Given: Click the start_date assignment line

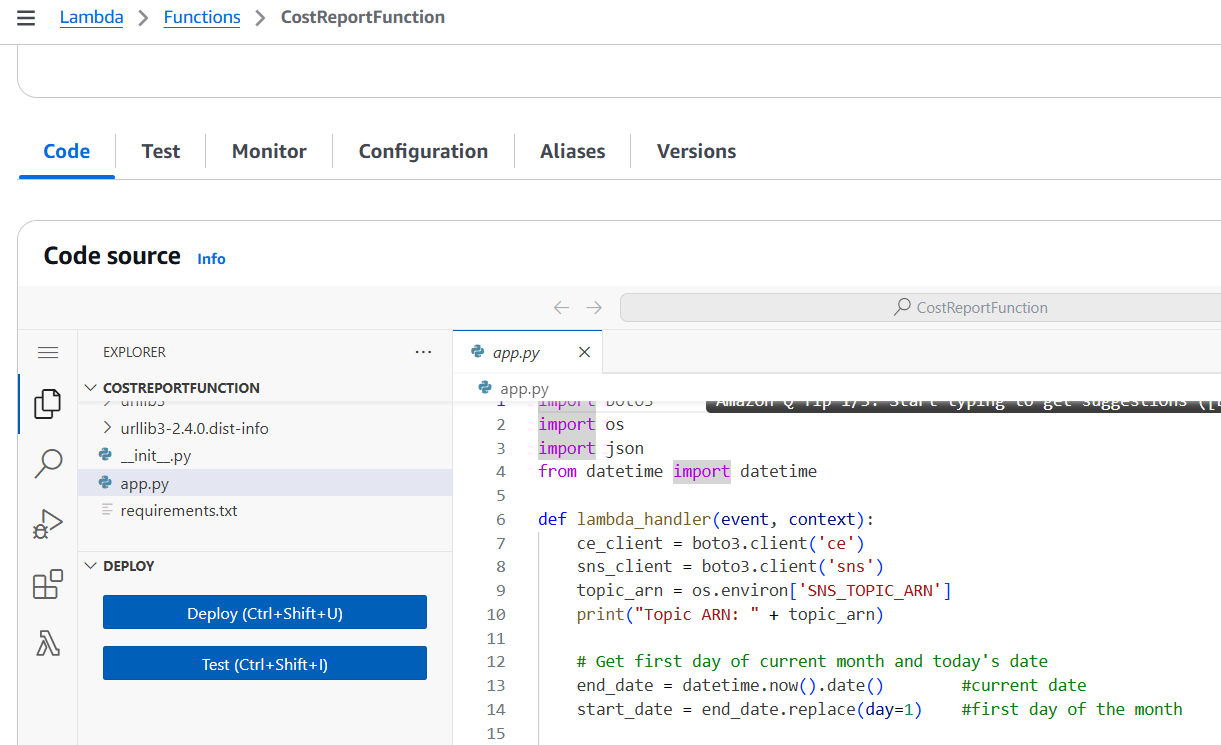Looking at the screenshot, I should click(x=749, y=709).
